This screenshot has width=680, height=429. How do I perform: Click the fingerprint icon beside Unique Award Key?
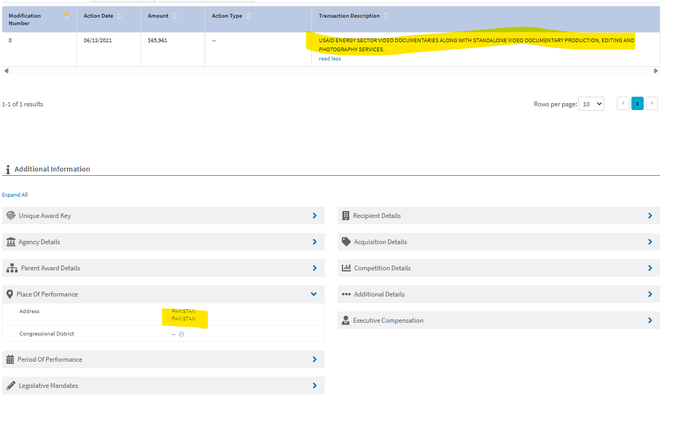pyautogui.click(x=10, y=216)
